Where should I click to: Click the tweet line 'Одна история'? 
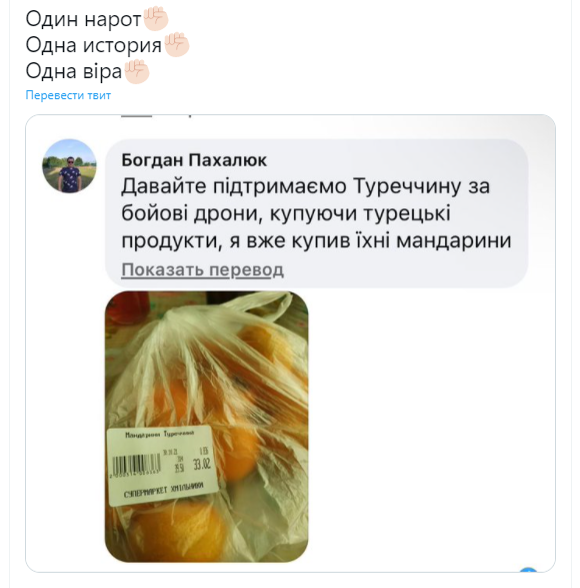(93, 45)
